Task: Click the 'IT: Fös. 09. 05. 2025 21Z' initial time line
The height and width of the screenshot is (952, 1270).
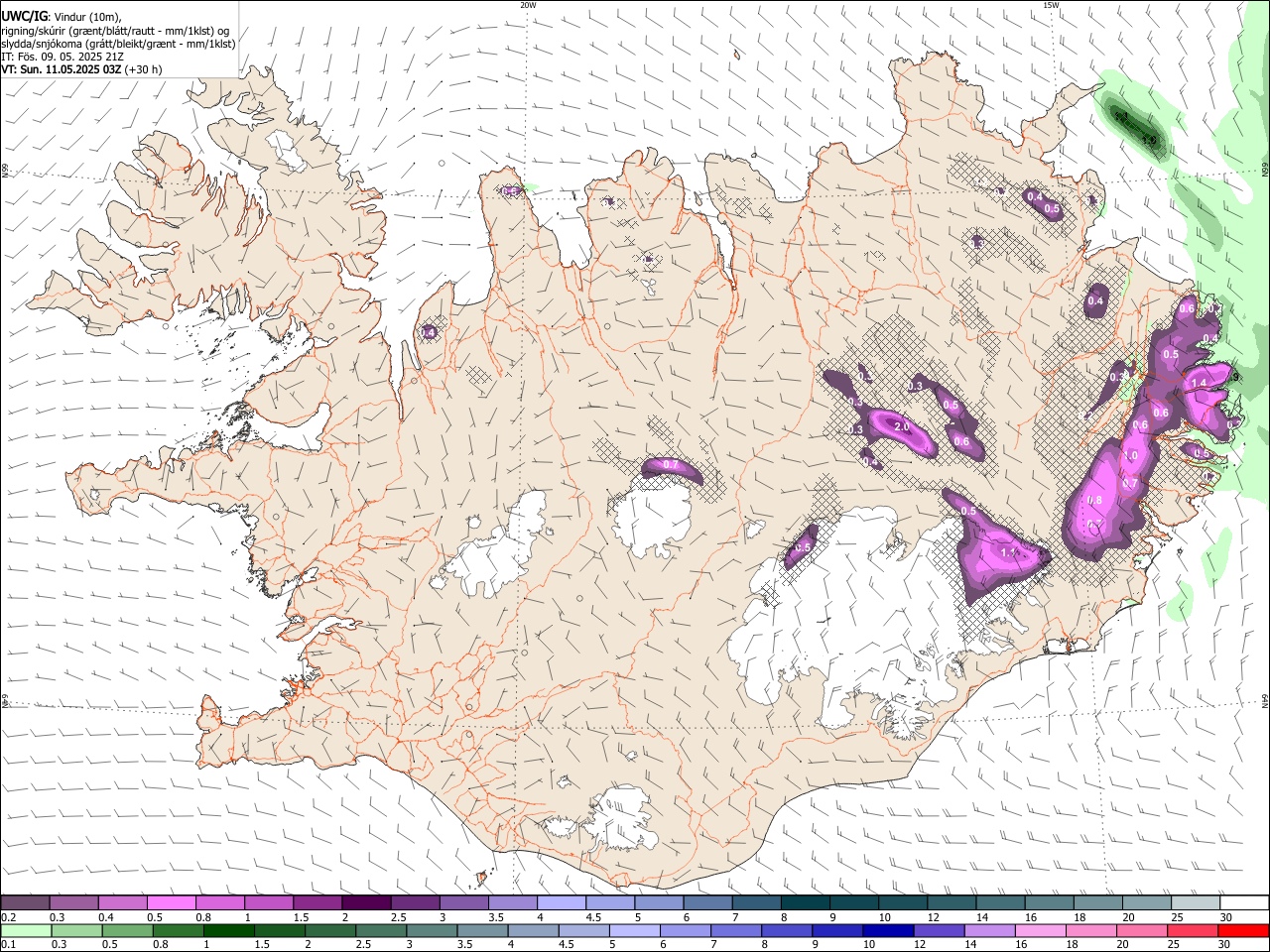Action: point(62,57)
